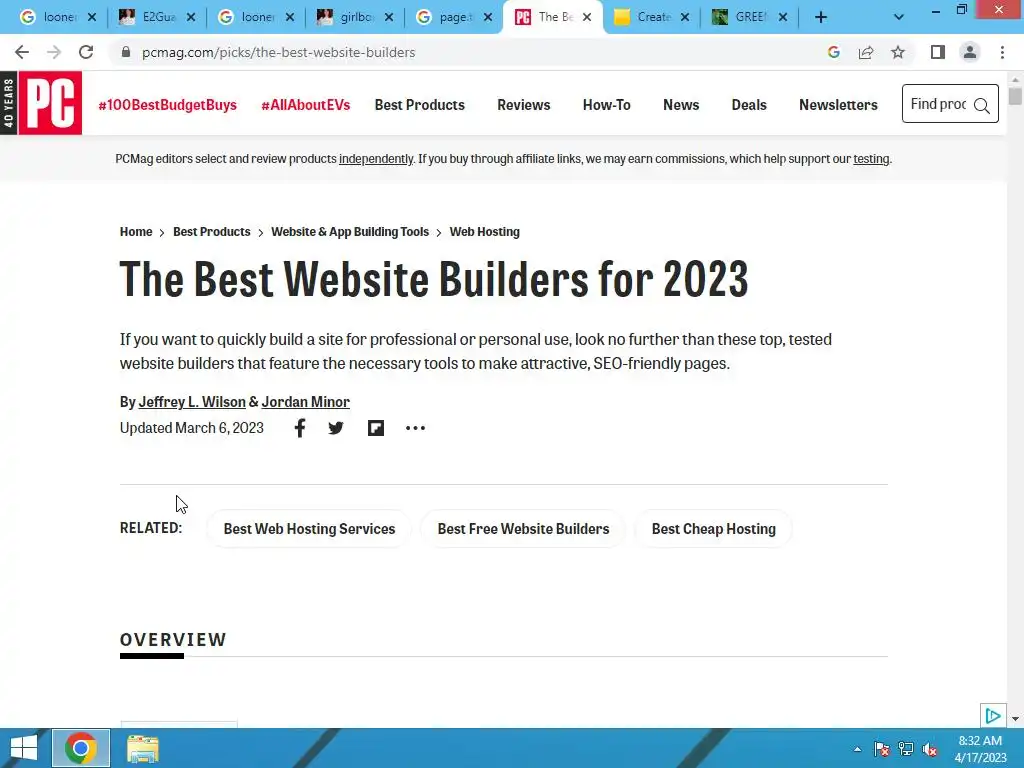Open the Chrome profile avatar
This screenshot has height=768, width=1024.
[970, 52]
